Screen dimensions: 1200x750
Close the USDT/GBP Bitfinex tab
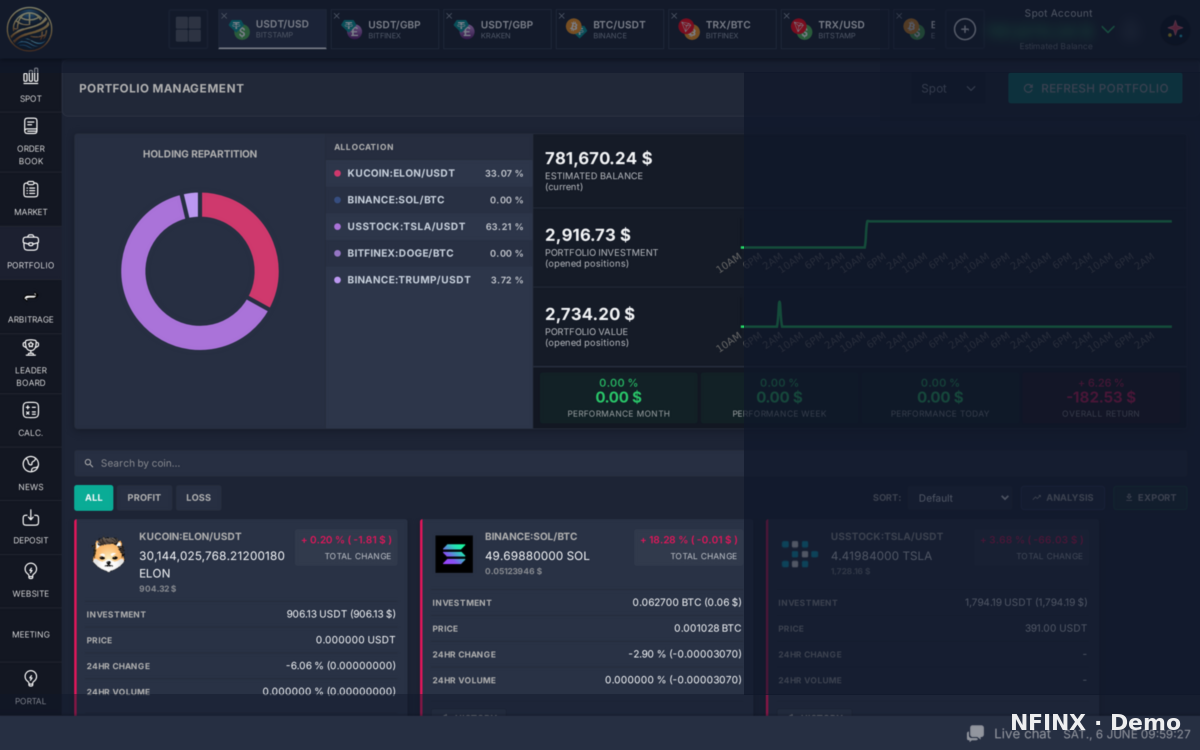337,16
